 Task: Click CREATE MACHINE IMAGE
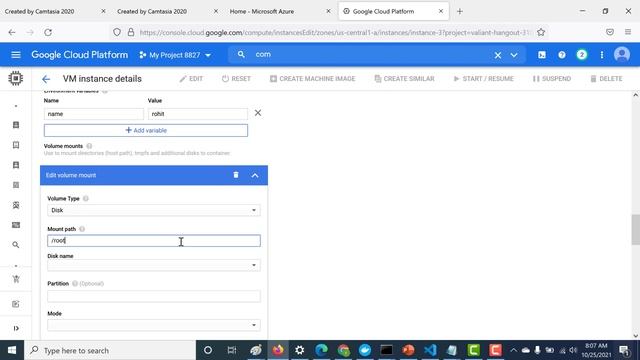[x=313, y=79]
